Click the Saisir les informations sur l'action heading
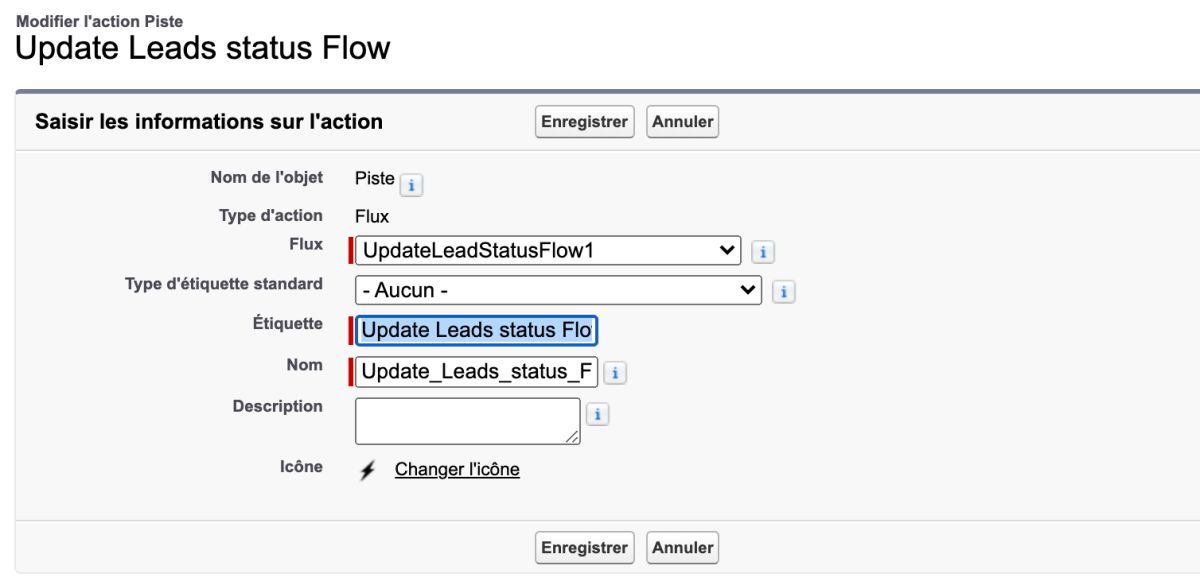The height and width of the screenshot is (585, 1200). (x=209, y=122)
